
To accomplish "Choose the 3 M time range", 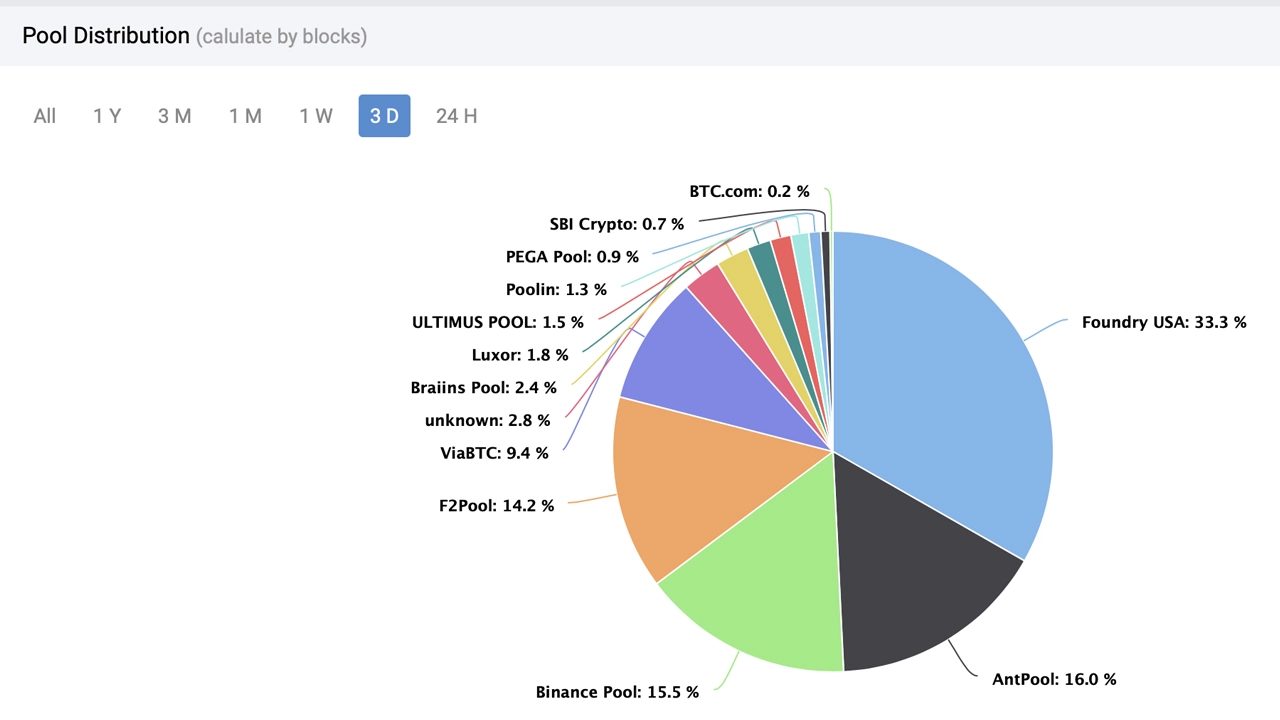I will click(174, 116).
